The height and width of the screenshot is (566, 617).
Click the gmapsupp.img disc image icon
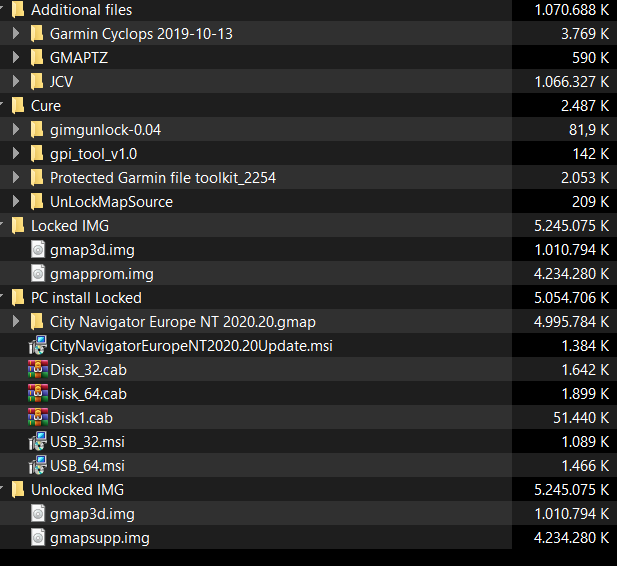click(38, 538)
